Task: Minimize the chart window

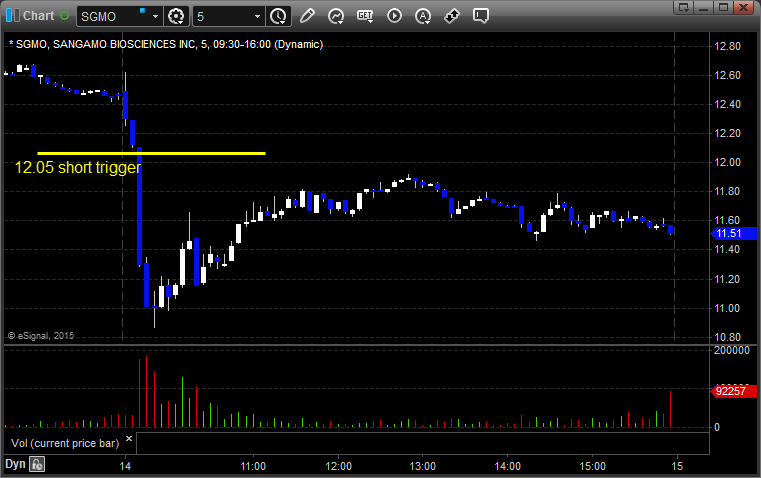Action: (x=704, y=7)
